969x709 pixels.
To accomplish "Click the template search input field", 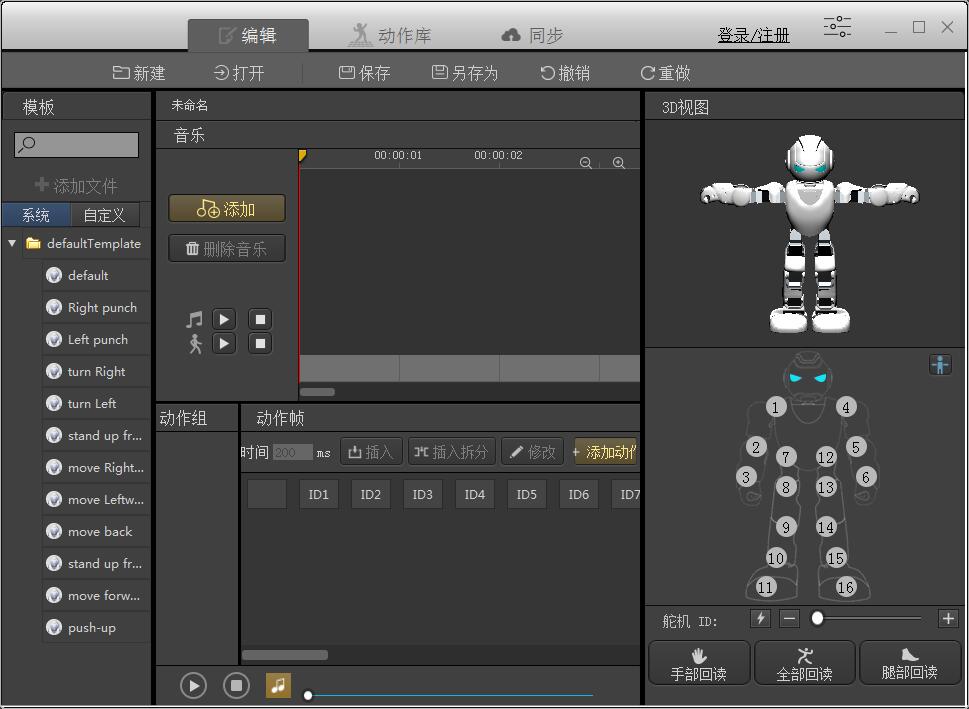I will point(77,145).
